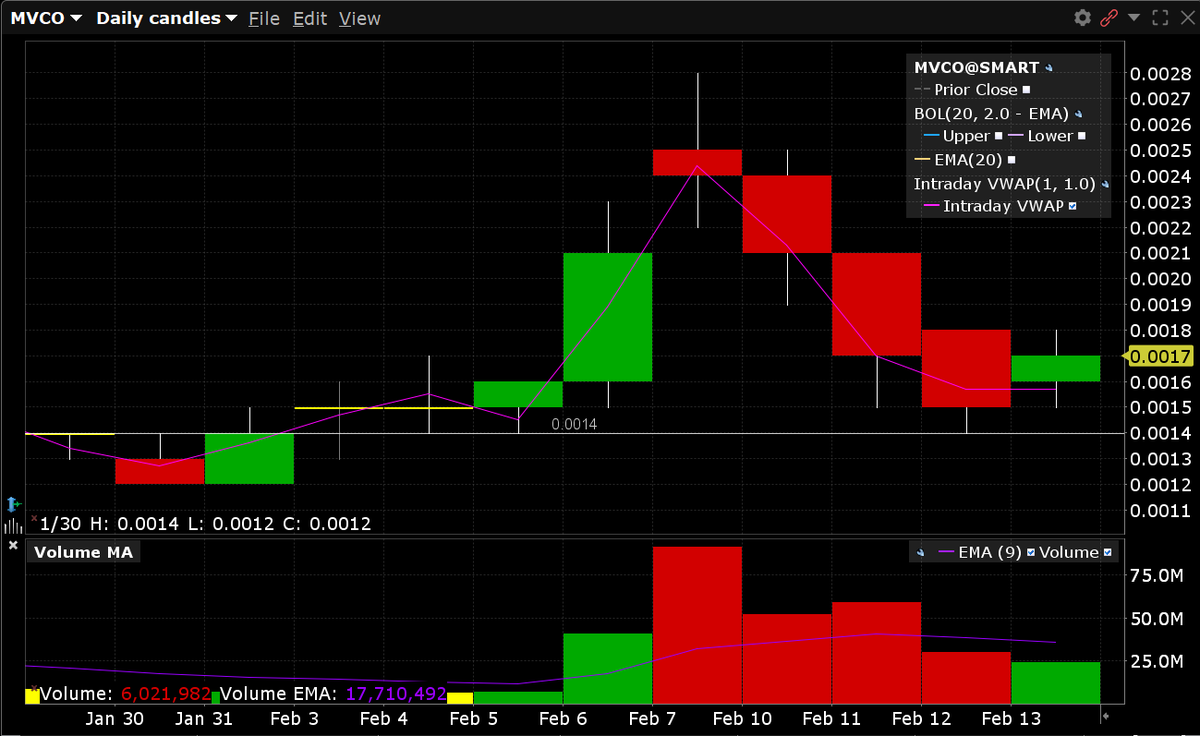
Task: Click the Volume MA panel title
Action: tap(84, 552)
